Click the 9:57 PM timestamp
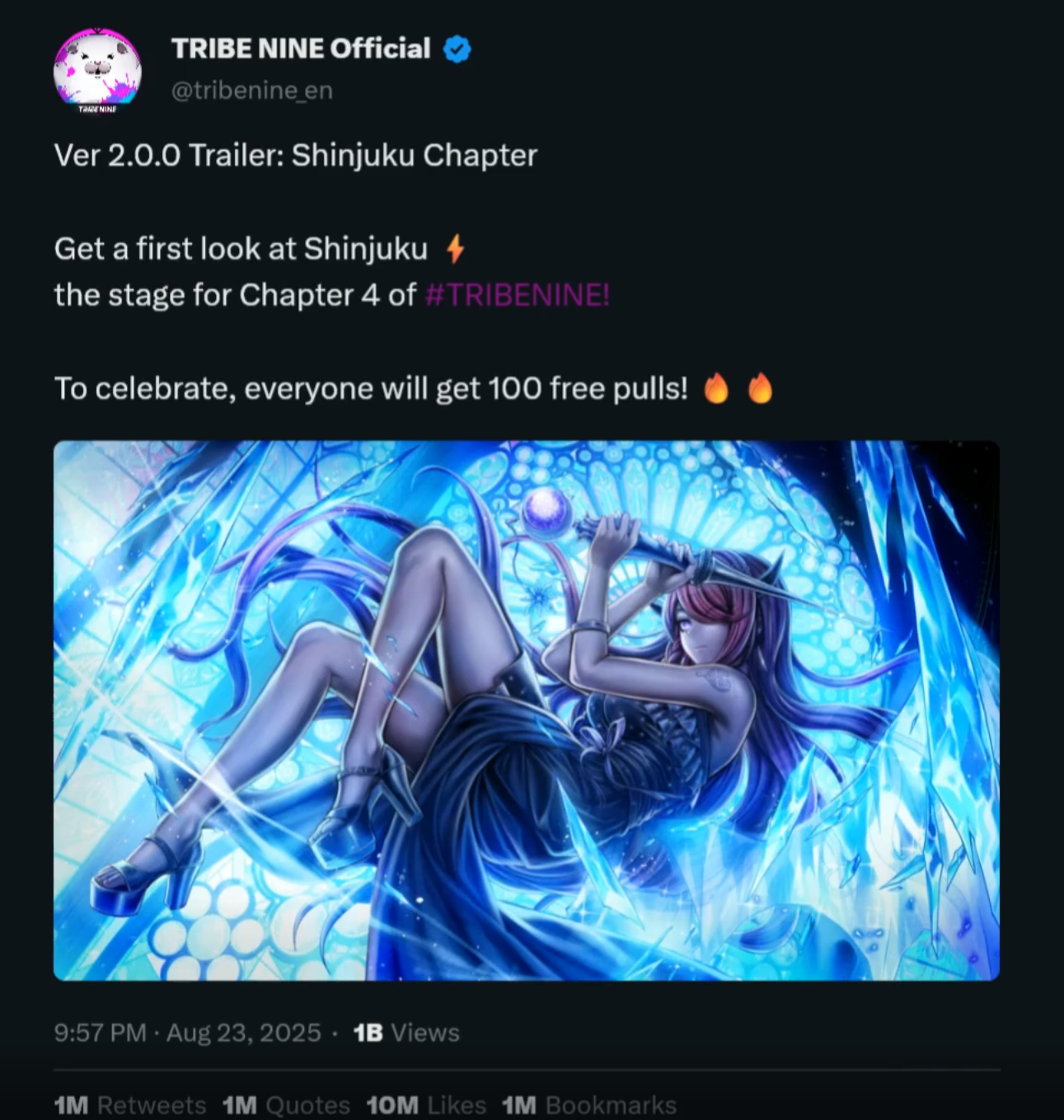1064x1120 pixels. click(100, 1033)
